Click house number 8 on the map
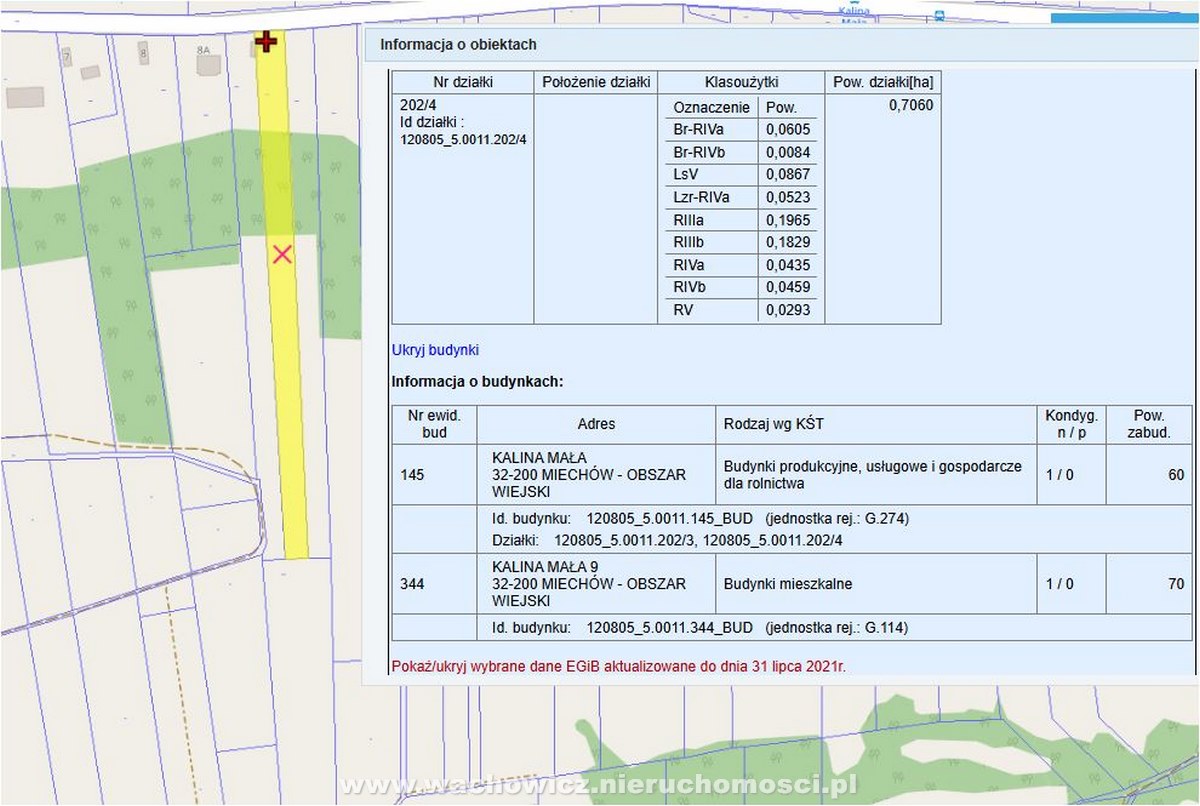The height and width of the screenshot is (806, 1200). pos(144,51)
